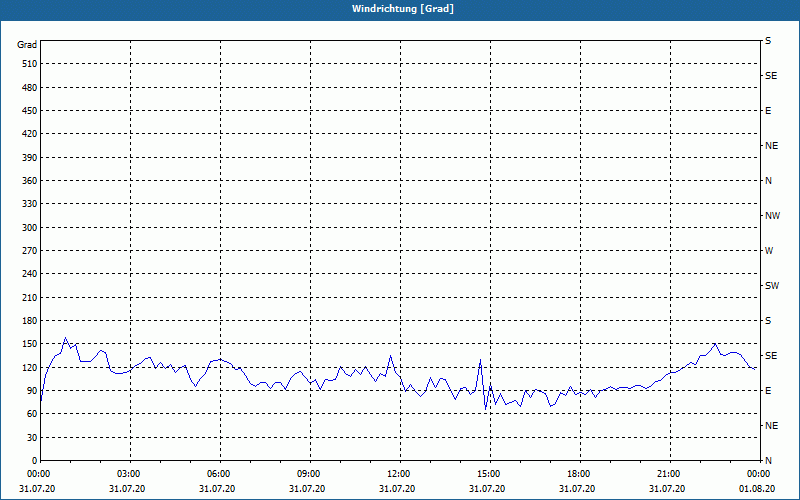
Task: Click the NW compass label
Action: tap(772, 216)
